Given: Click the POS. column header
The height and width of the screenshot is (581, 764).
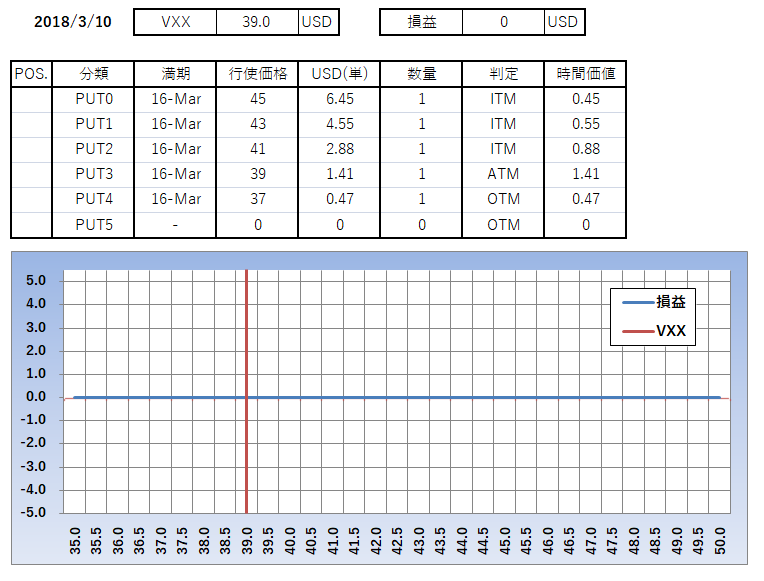Looking at the screenshot, I should [31, 74].
